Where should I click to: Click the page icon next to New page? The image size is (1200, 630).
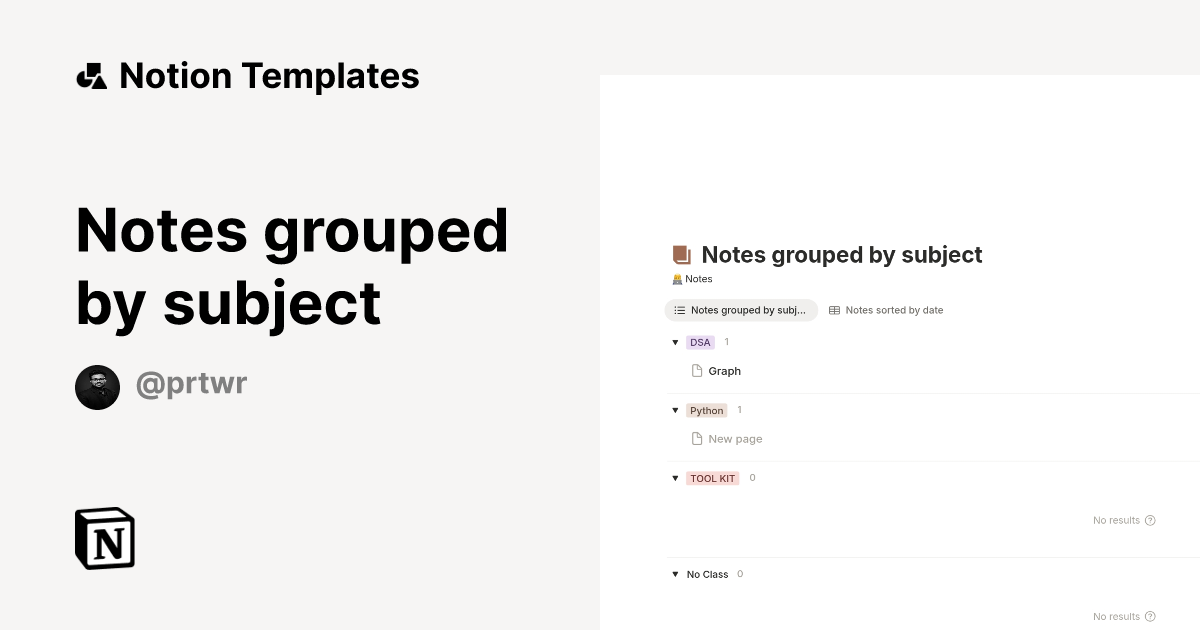tap(696, 438)
